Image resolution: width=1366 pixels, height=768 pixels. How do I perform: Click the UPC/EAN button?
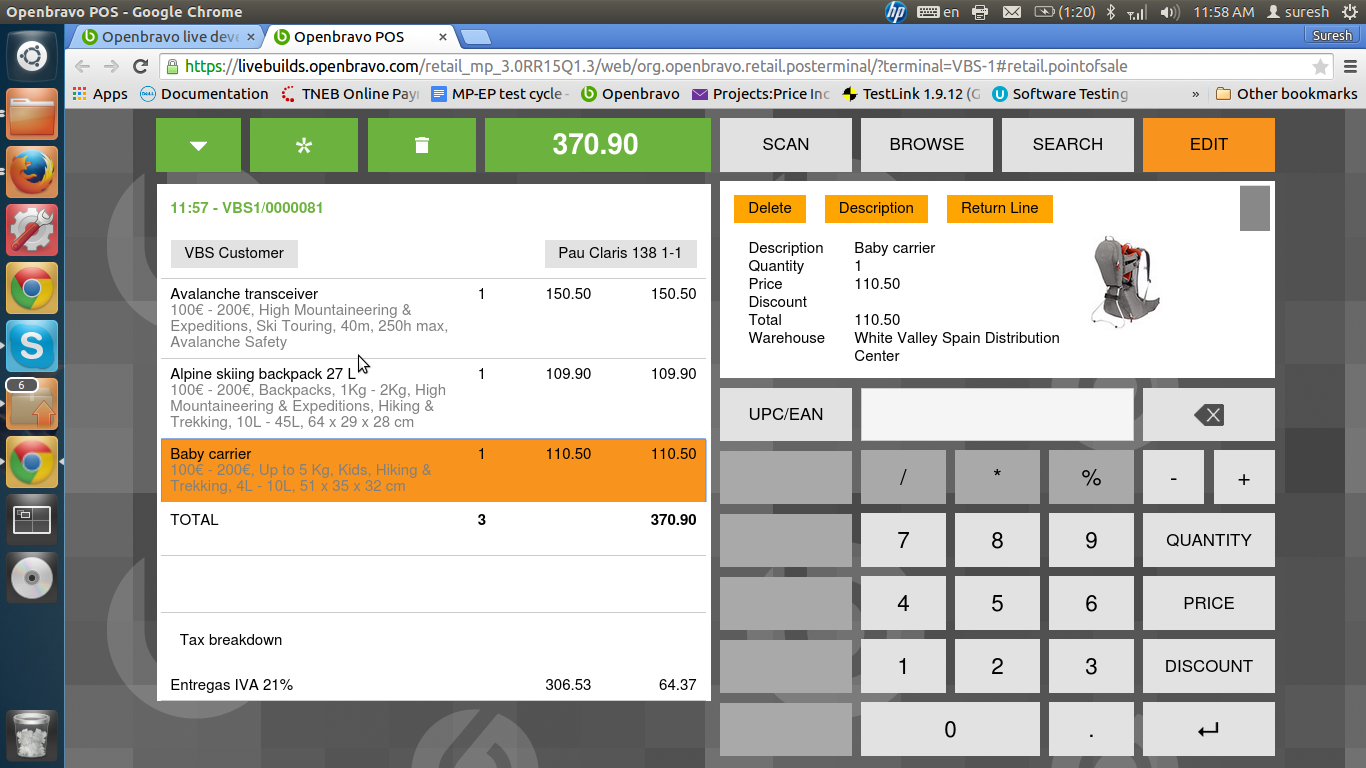(786, 414)
